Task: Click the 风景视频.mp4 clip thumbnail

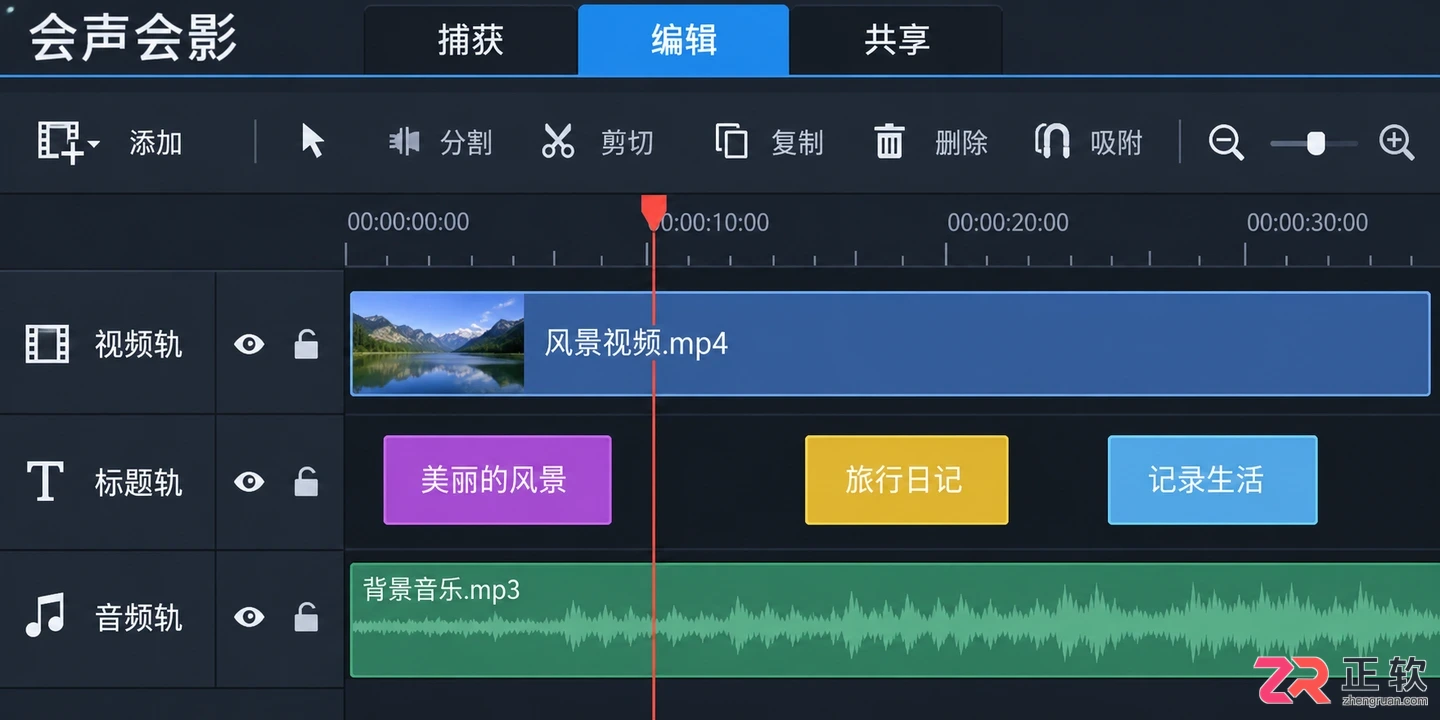Action: pyautogui.click(x=438, y=343)
